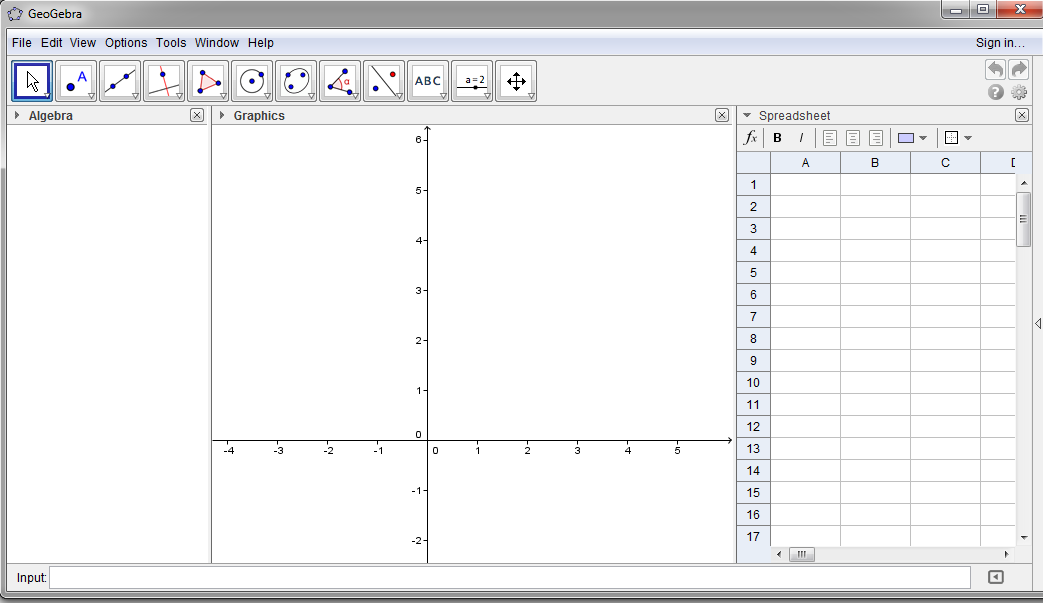
Task: Select the Move arrow tool
Action: tap(32, 81)
